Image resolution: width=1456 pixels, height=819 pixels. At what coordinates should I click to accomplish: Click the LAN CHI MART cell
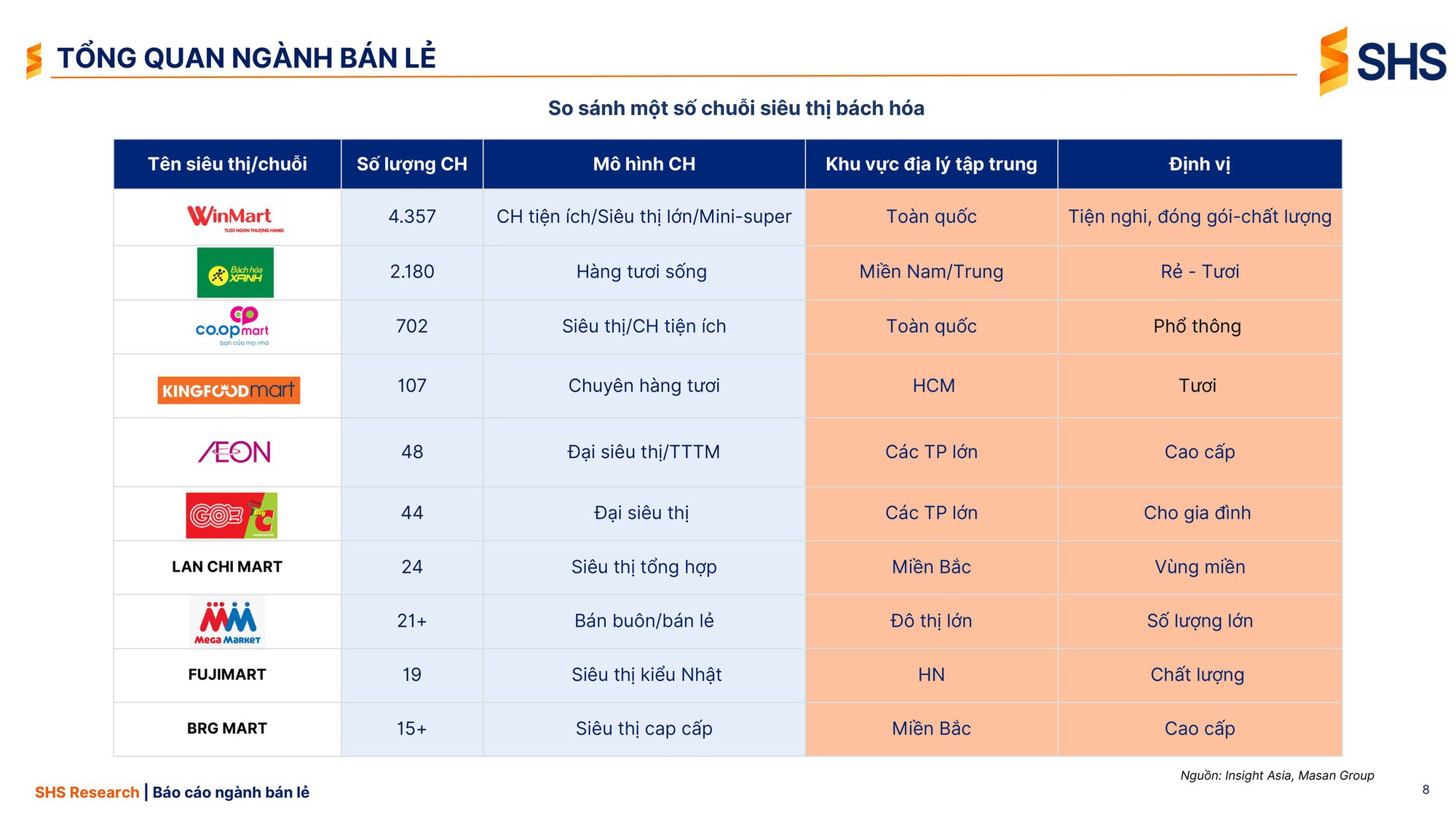227,566
